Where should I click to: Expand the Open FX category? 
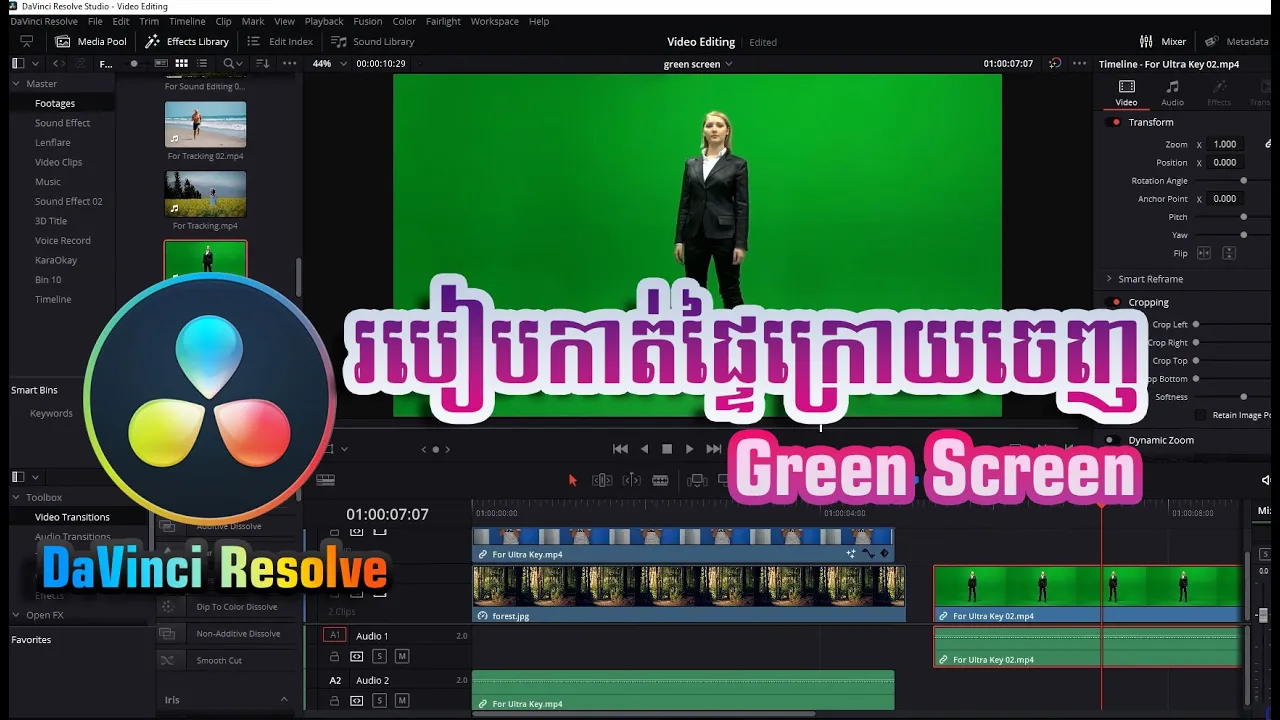(x=16, y=615)
